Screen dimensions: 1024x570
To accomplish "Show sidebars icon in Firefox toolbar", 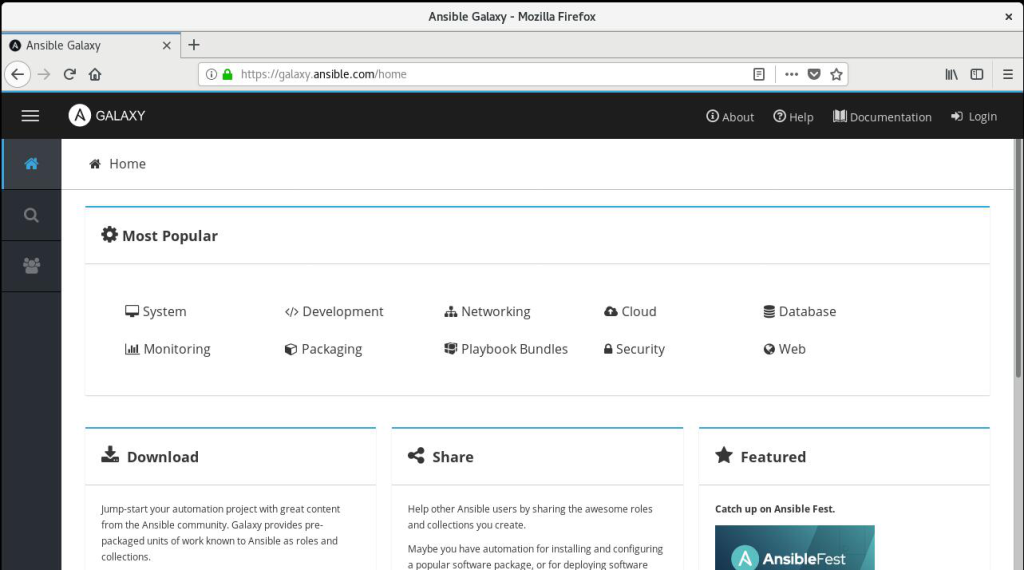I will click(977, 74).
